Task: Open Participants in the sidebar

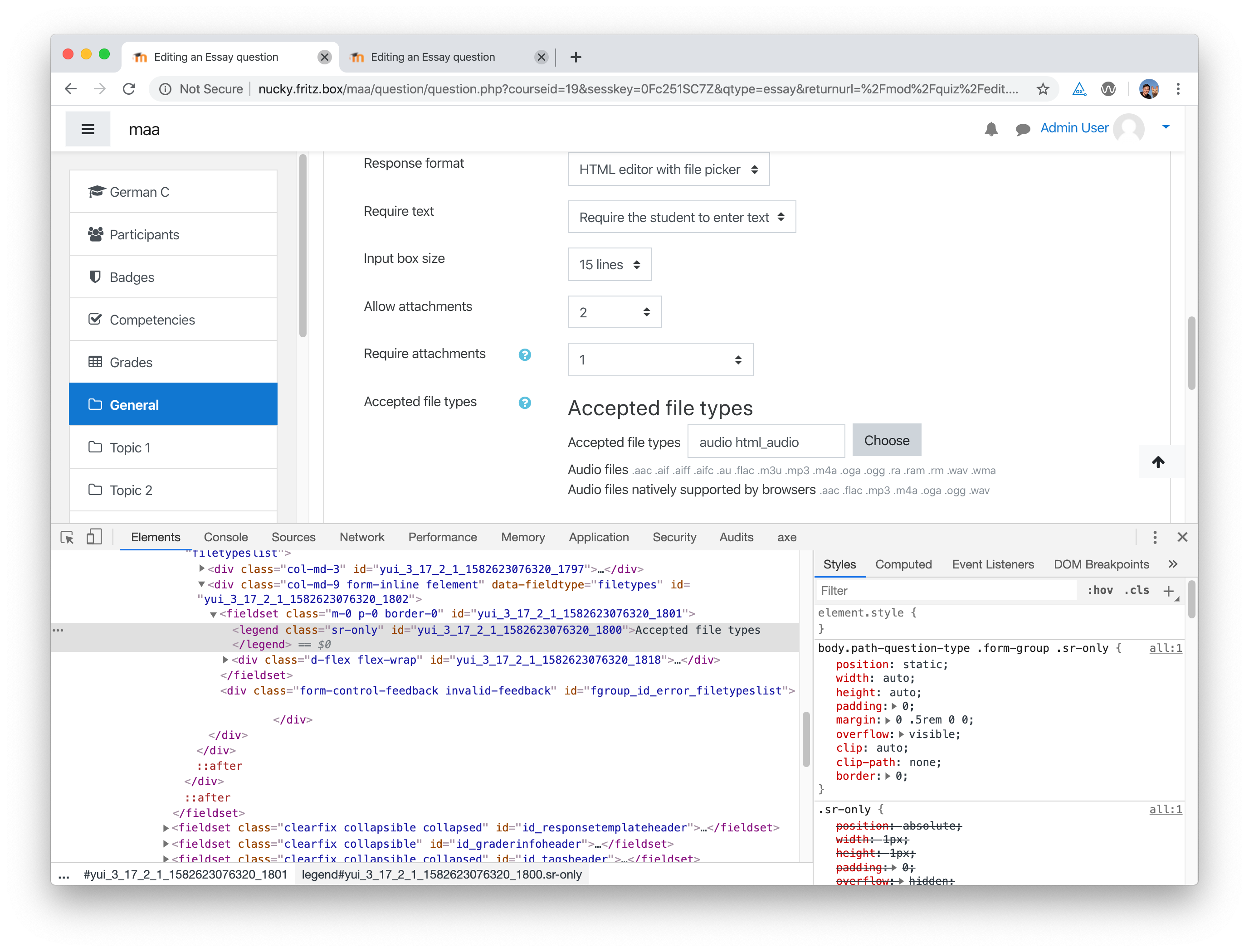Action: tap(173, 234)
